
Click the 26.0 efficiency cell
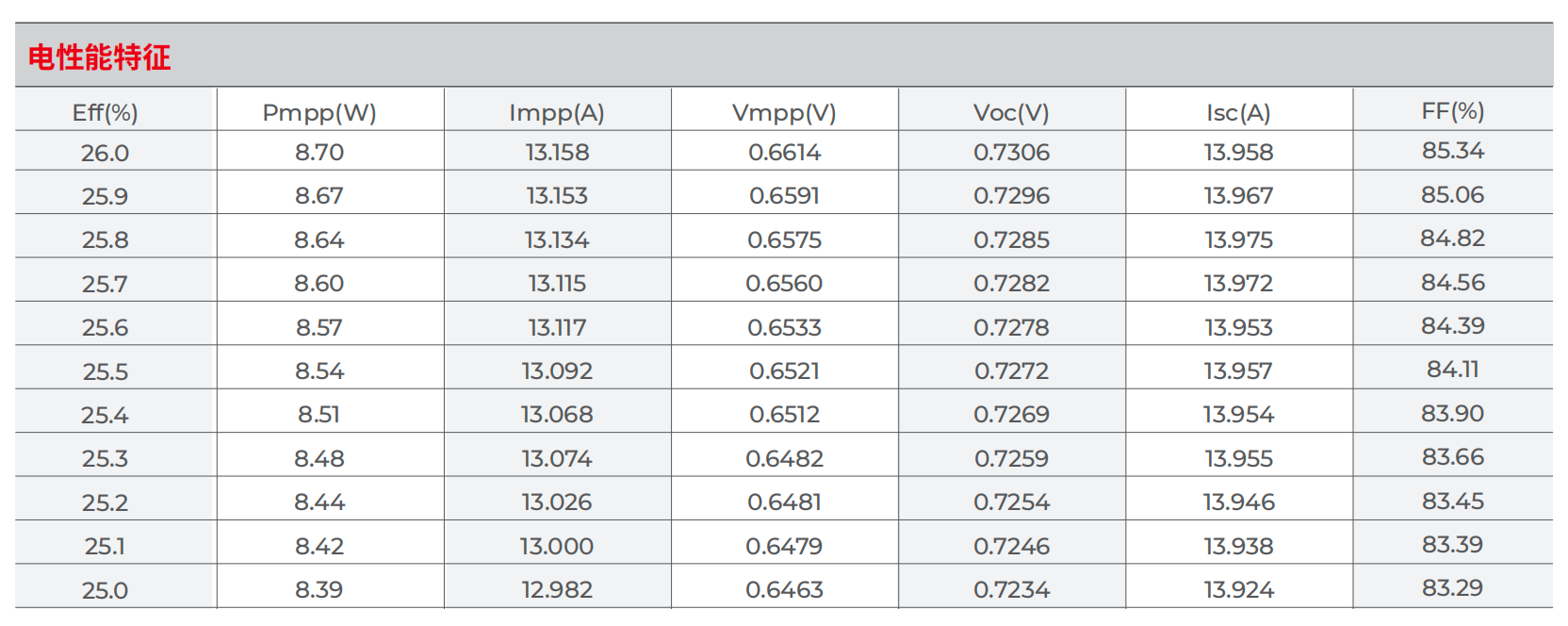tap(106, 153)
